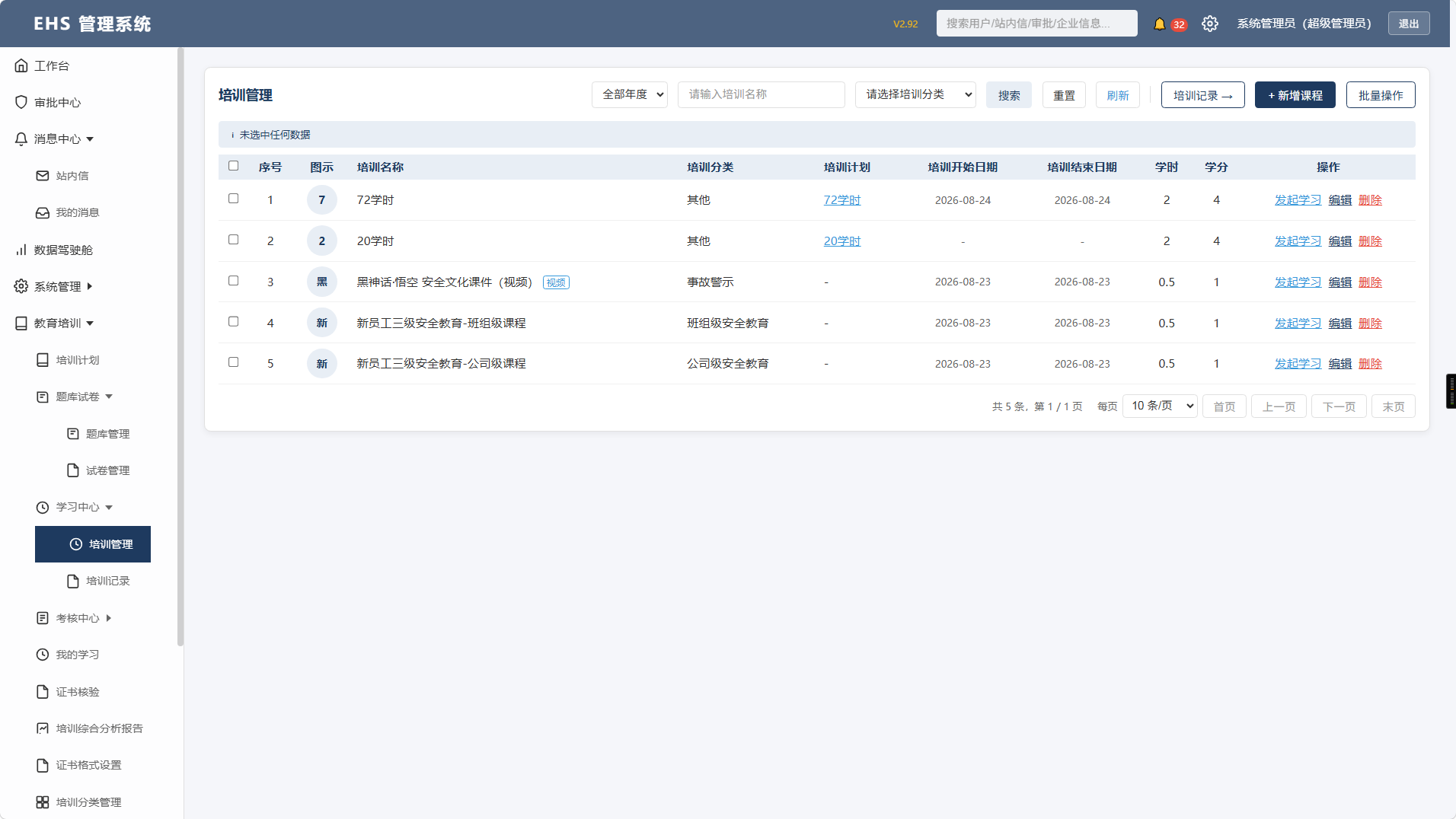Collapse the 消息中心 menu group
1456x819 pixels.
(x=90, y=139)
